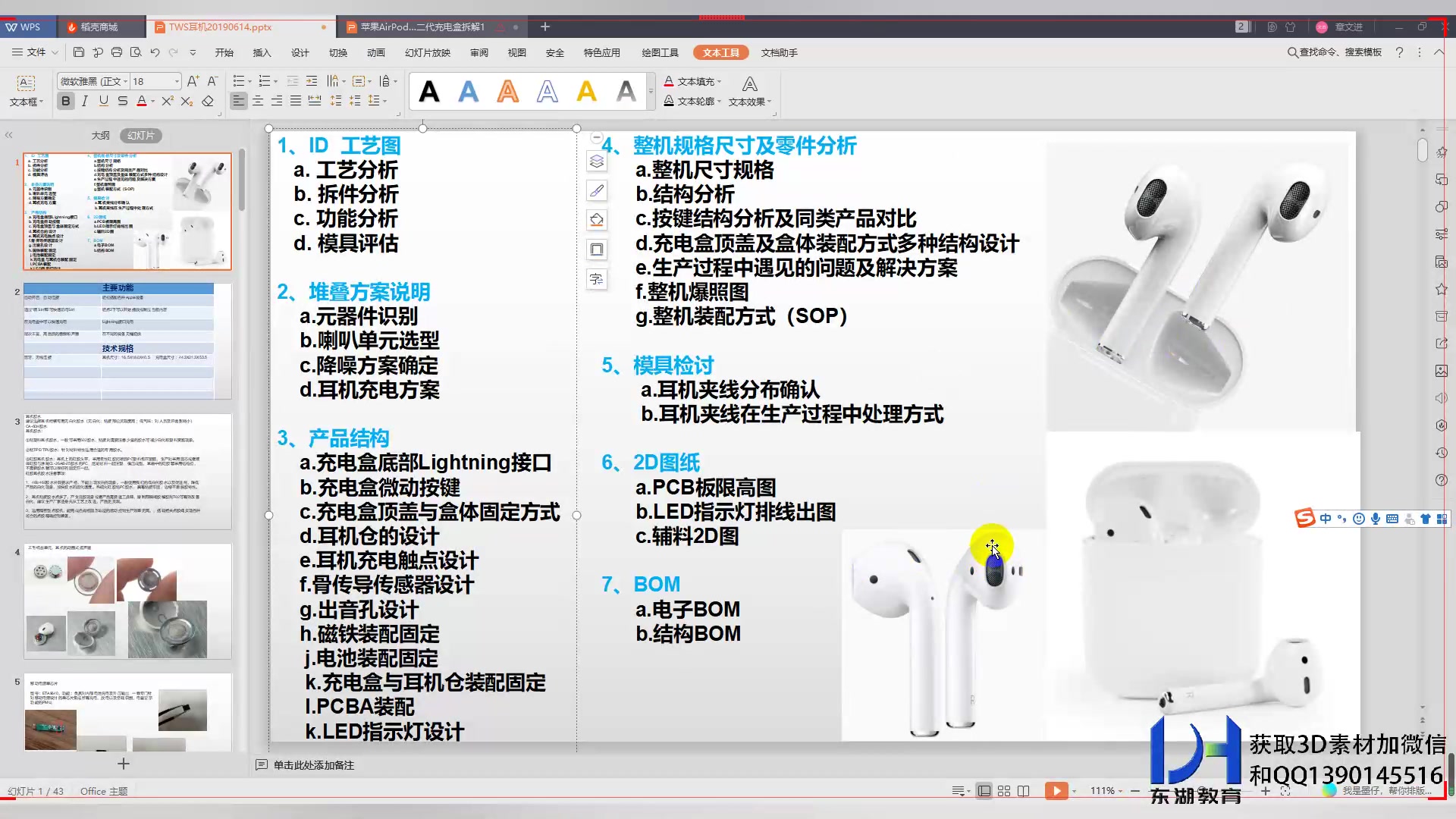This screenshot has height=819, width=1456.
Task: Select the blue WordArt style
Action: [x=469, y=92]
